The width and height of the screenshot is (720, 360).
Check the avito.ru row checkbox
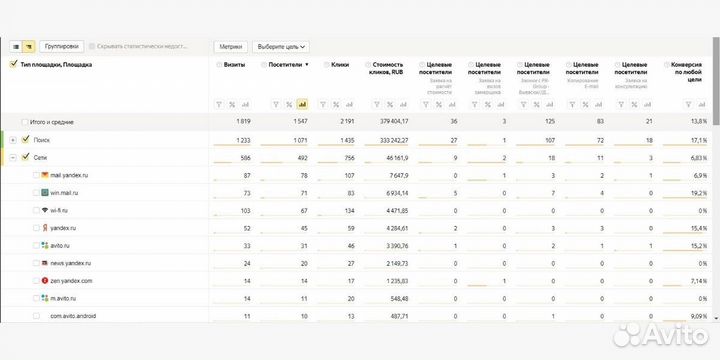pyautogui.click(x=36, y=246)
